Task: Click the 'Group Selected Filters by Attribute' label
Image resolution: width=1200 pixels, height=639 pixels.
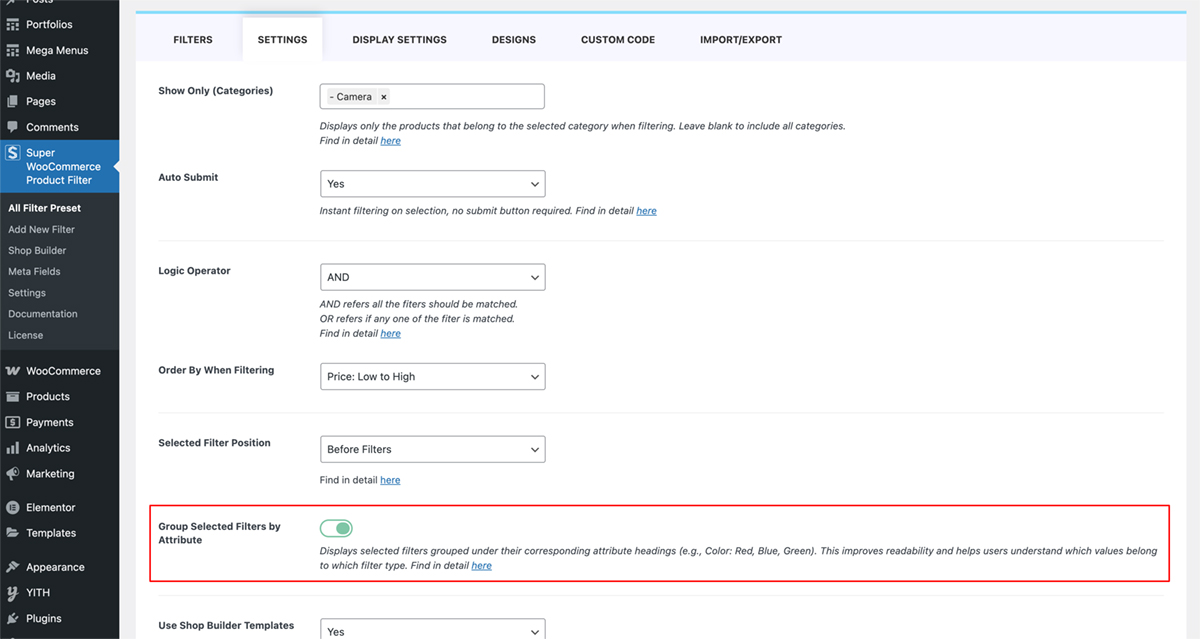Action: [x=220, y=533]
